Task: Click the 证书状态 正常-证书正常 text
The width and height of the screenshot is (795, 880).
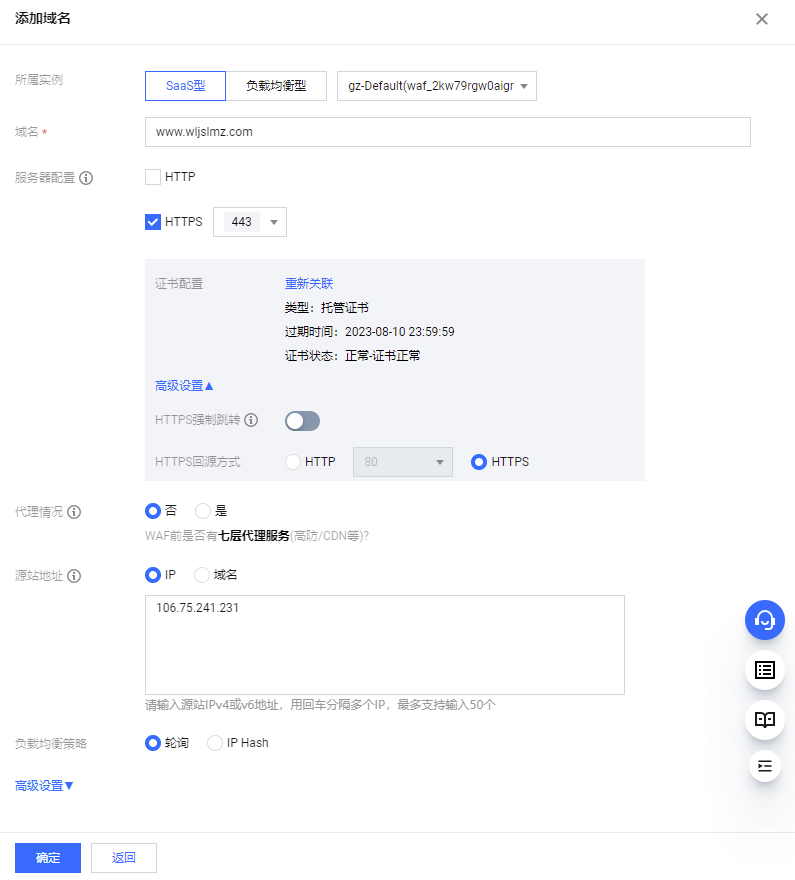Action: click(352, 356)
